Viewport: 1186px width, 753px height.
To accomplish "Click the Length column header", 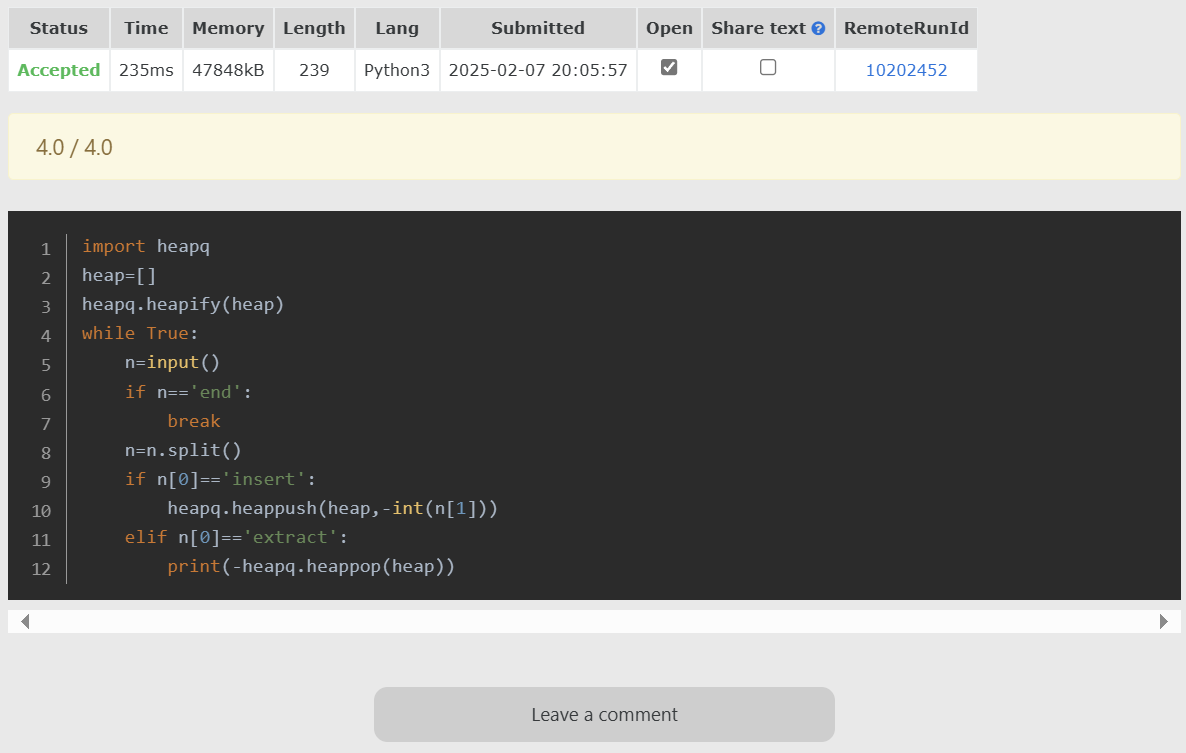I will [x=314, y=28].
